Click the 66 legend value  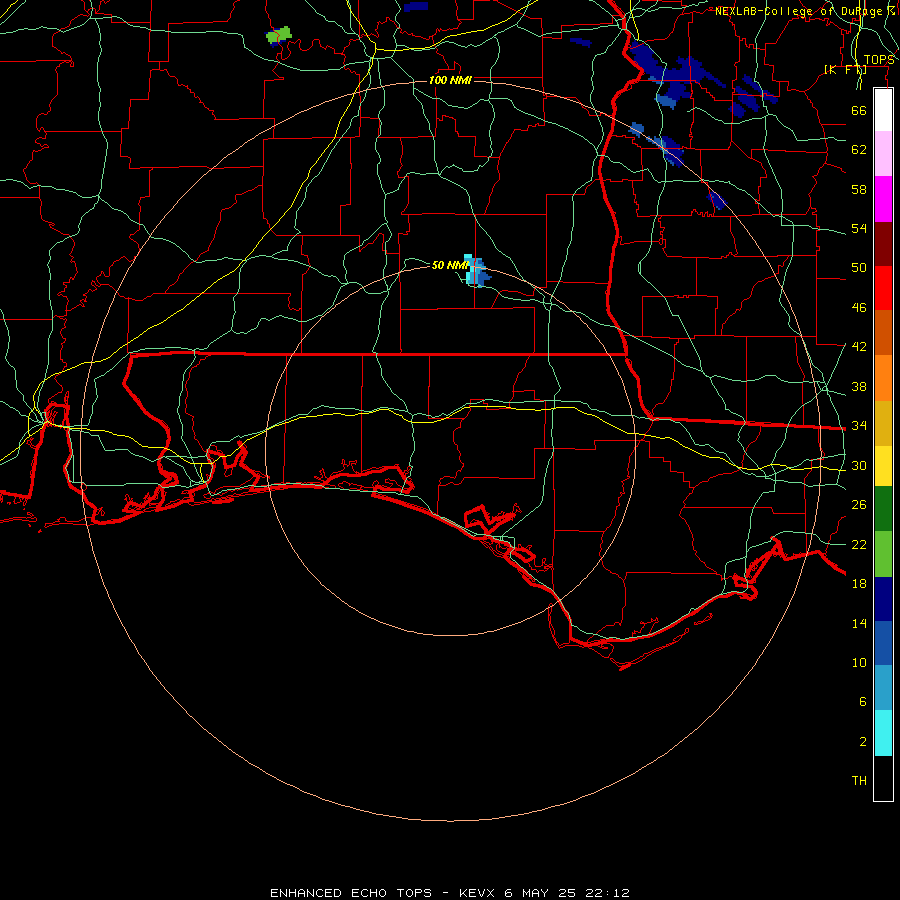tap(859, 110)
